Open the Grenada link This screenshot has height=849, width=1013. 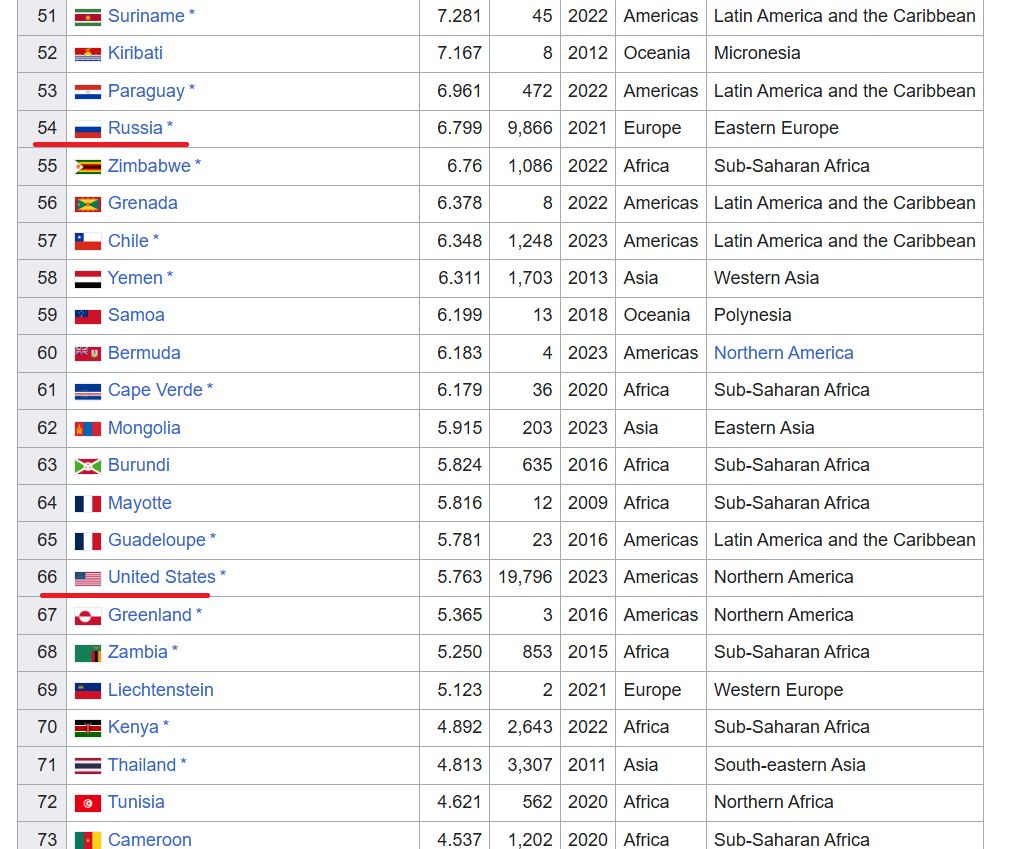[142, 203]
